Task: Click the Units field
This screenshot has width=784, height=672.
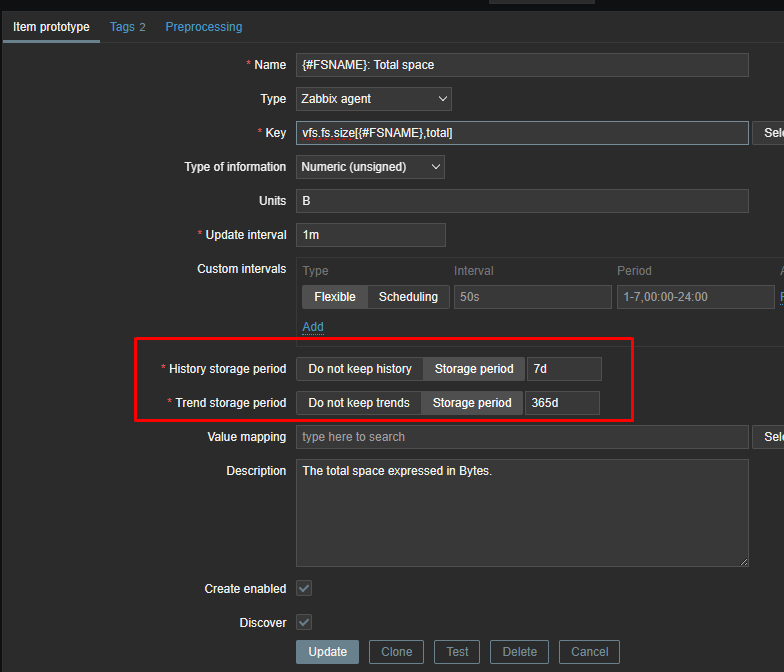Action: pyautogui.click(x=522, y=201)
